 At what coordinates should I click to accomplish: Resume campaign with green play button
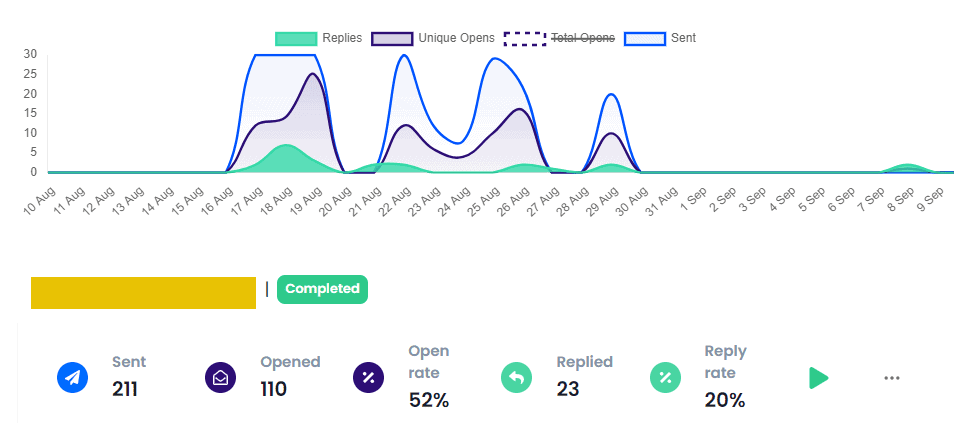(819, 377)
